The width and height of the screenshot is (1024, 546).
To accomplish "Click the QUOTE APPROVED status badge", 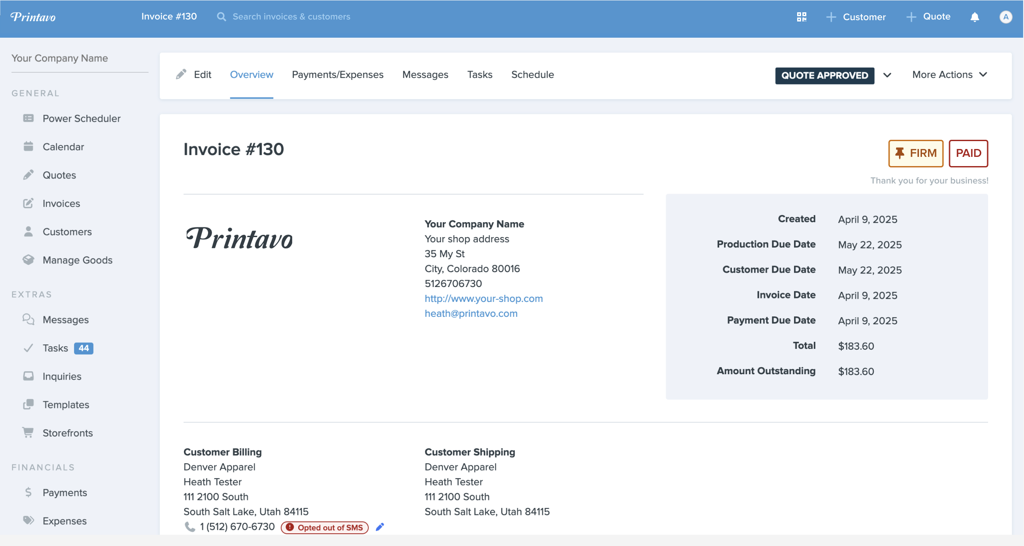I will coord(825,75).
